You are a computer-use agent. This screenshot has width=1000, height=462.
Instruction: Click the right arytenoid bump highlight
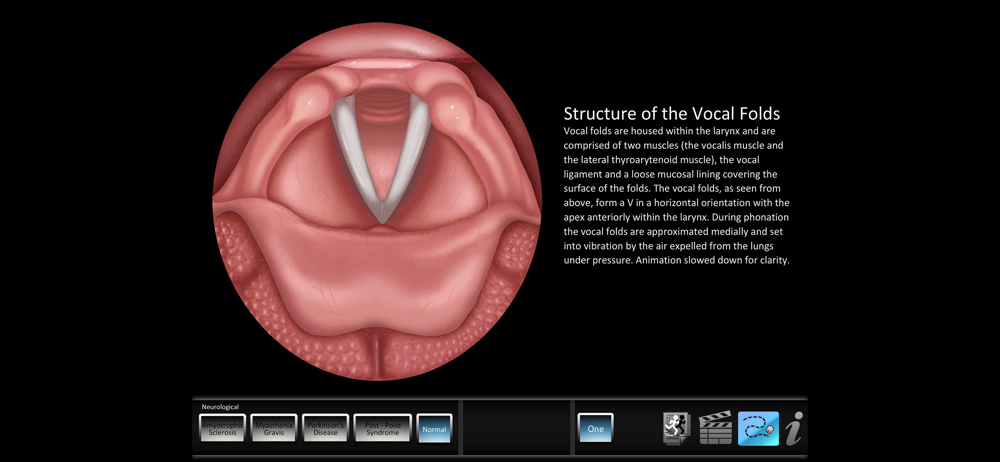[454, 105]
